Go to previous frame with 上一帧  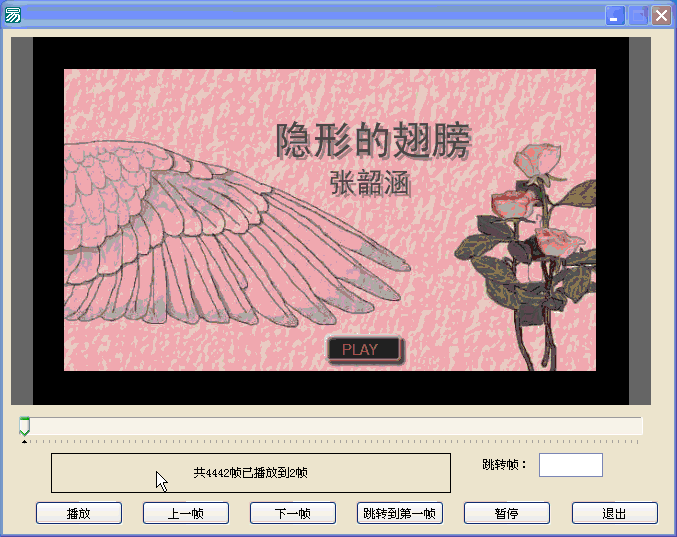pos(186,513)
